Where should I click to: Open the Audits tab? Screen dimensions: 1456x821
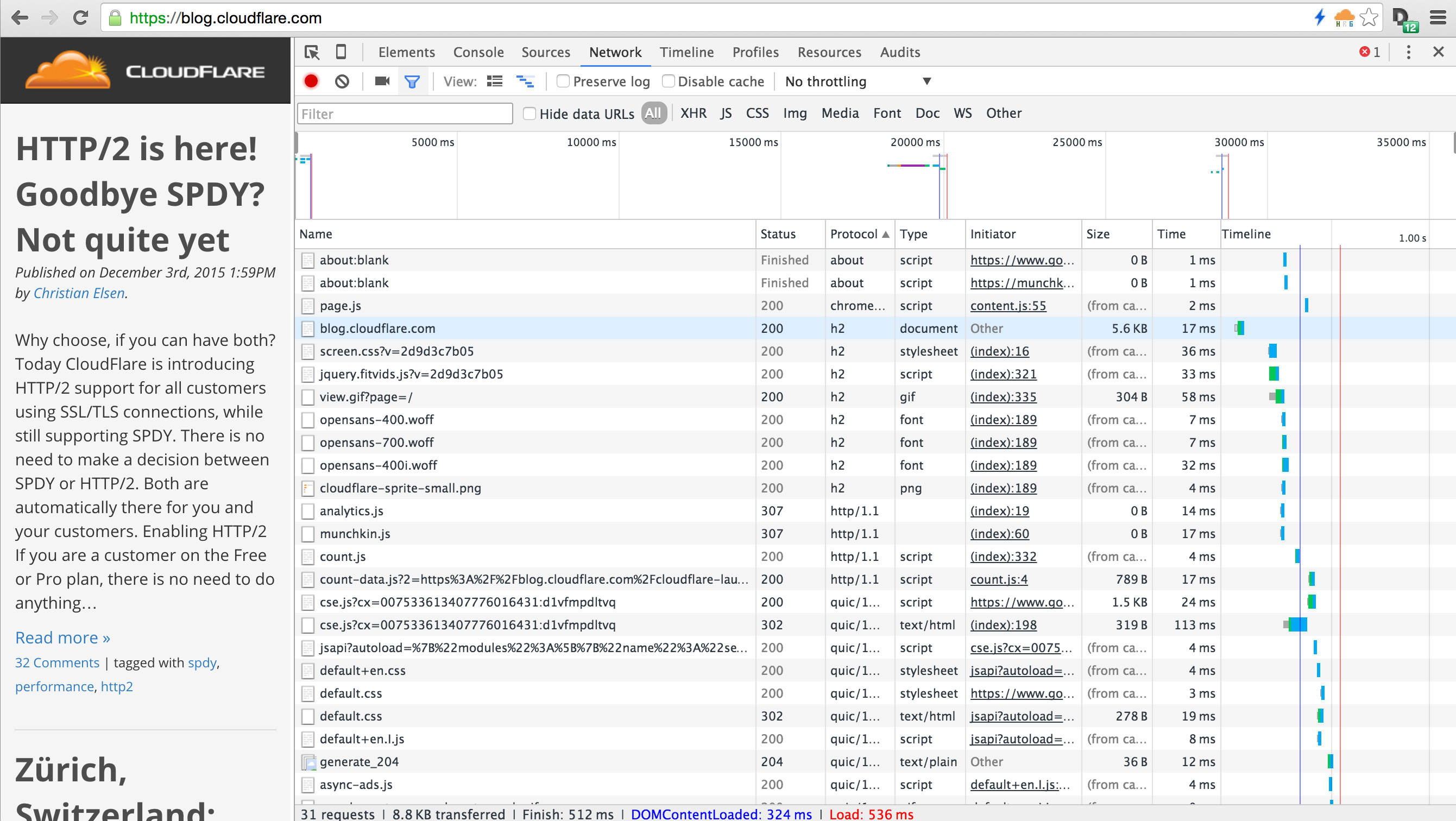[x=900, y=52]
